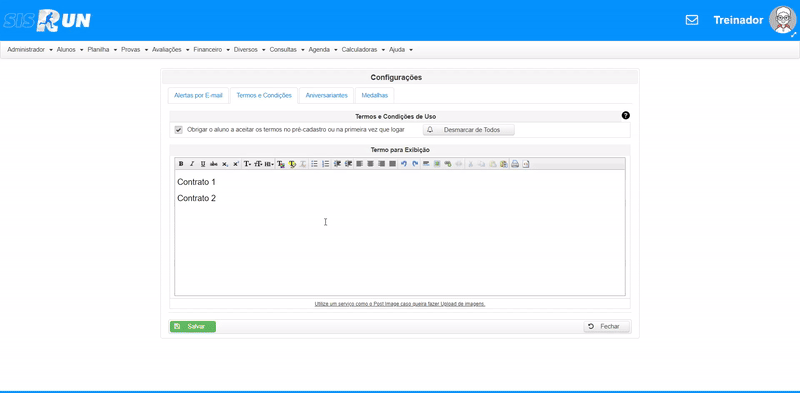Switch to Alertas por E-mail tab
The width and height of the screenshot is (800, 393).
point(198,95)
